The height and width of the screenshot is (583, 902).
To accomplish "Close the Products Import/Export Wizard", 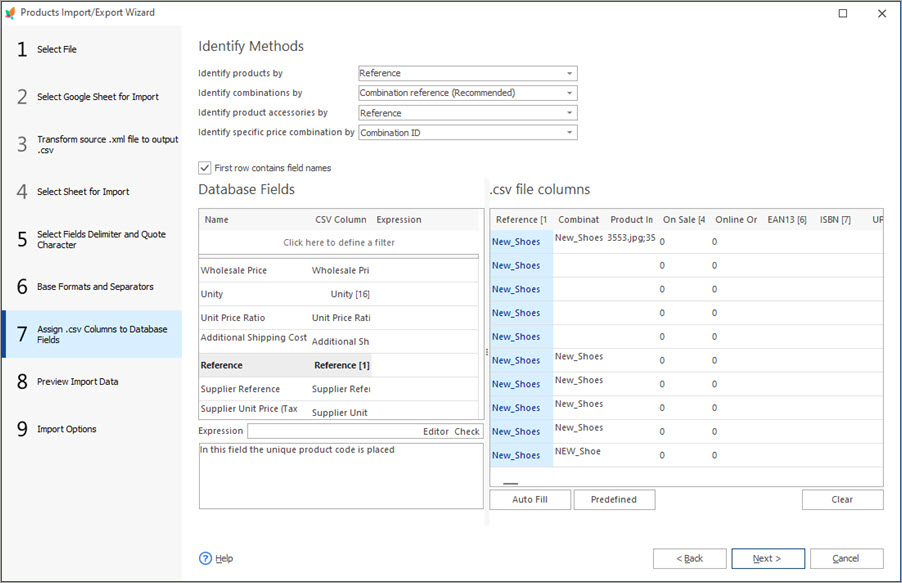I will [x=882, y=13].
